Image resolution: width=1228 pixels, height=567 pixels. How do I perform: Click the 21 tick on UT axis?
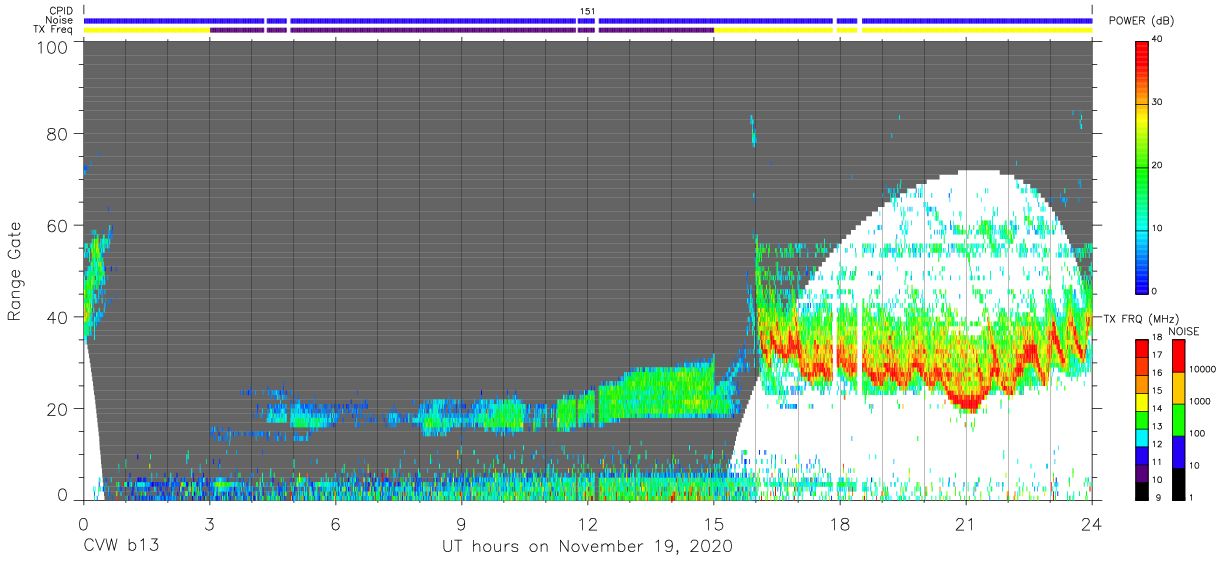coord(966,524)
